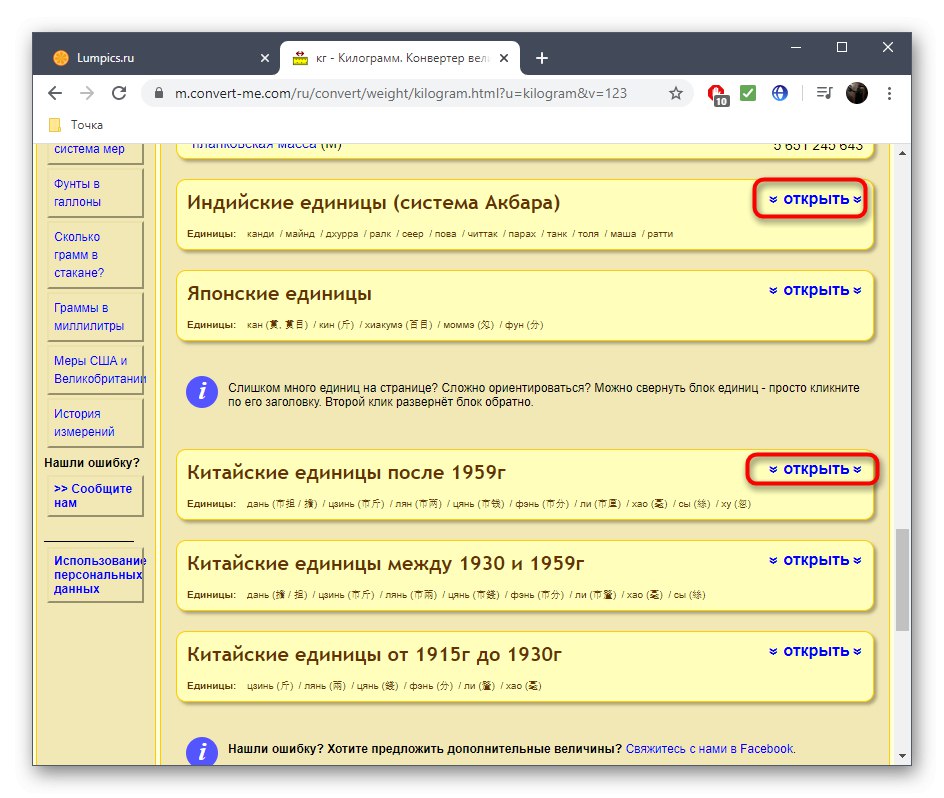Minimize the Chrome window
Image resolution: width=944 pixels, height=798 pixels.
(x=796, y=47)
